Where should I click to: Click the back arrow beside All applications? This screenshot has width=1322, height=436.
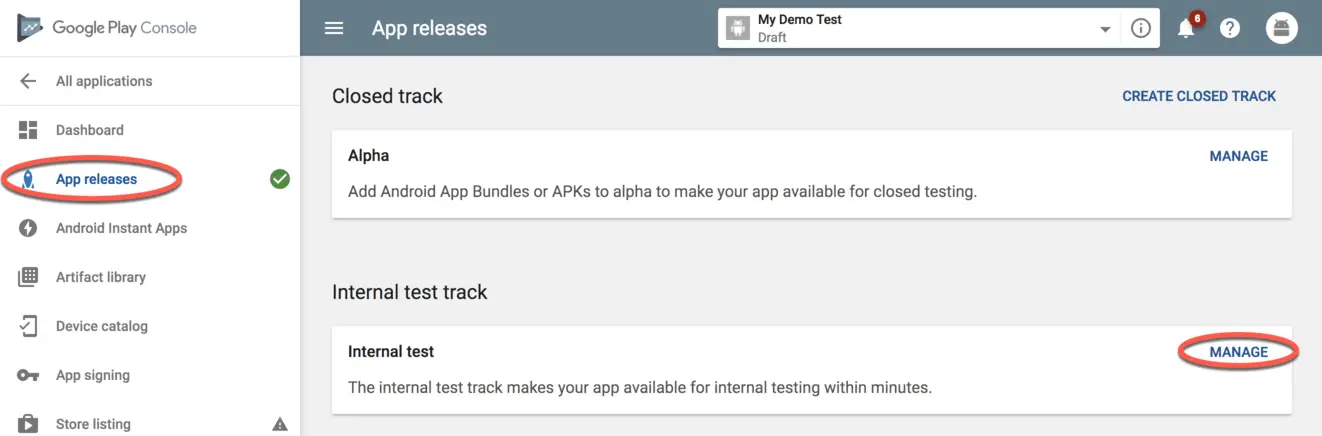tap(28, 81)
